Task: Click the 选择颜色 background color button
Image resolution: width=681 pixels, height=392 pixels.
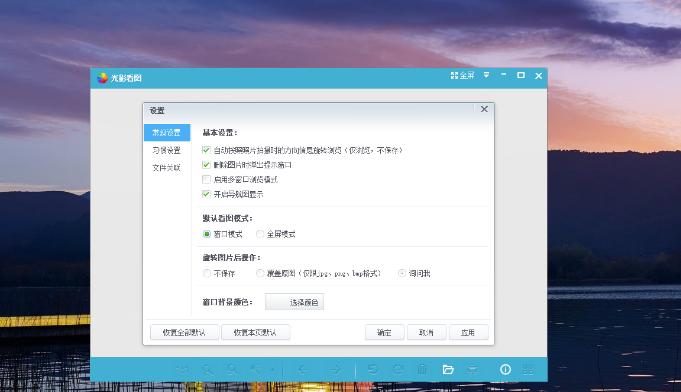Action: pyautogui.click(x=294, y=302)
